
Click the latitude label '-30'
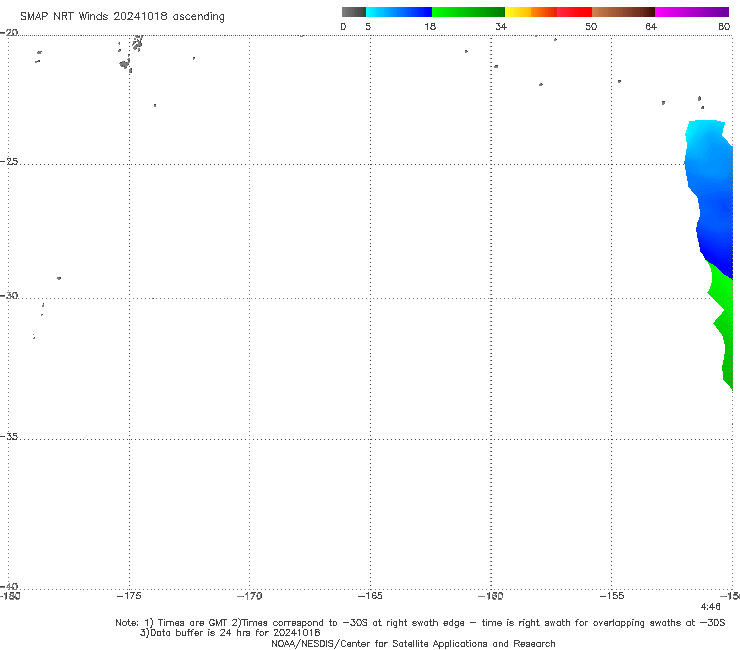pos(9,295)
